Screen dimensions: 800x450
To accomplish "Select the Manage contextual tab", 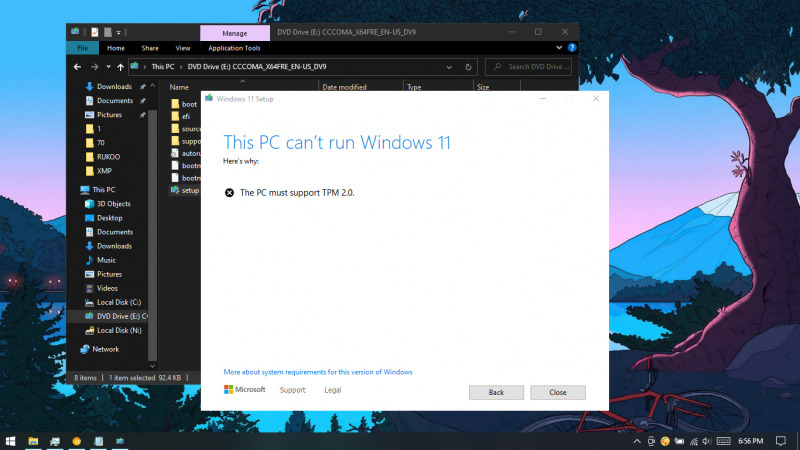I will (235, 33).
